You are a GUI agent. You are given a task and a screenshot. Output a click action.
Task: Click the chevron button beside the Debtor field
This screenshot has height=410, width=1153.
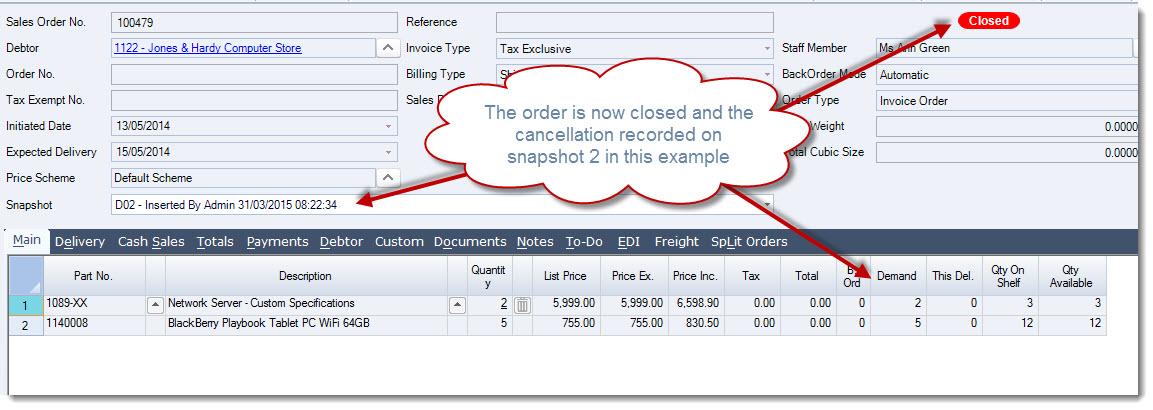coord(388,48)
